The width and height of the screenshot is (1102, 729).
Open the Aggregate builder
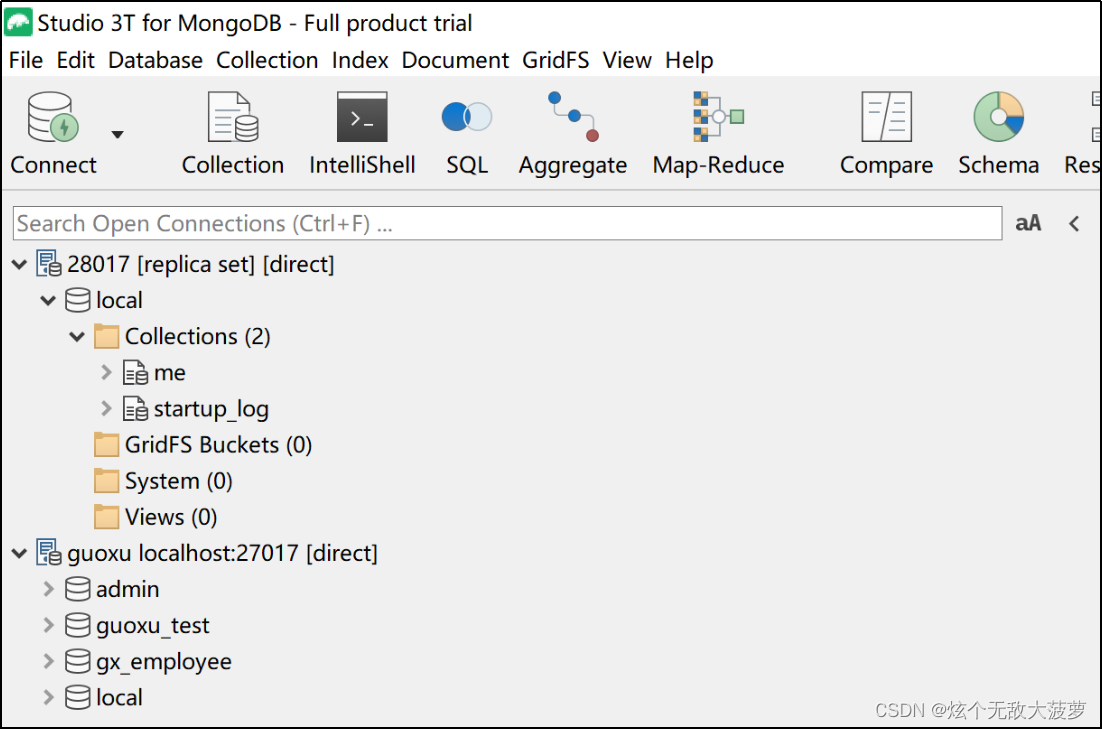point(571,130)
